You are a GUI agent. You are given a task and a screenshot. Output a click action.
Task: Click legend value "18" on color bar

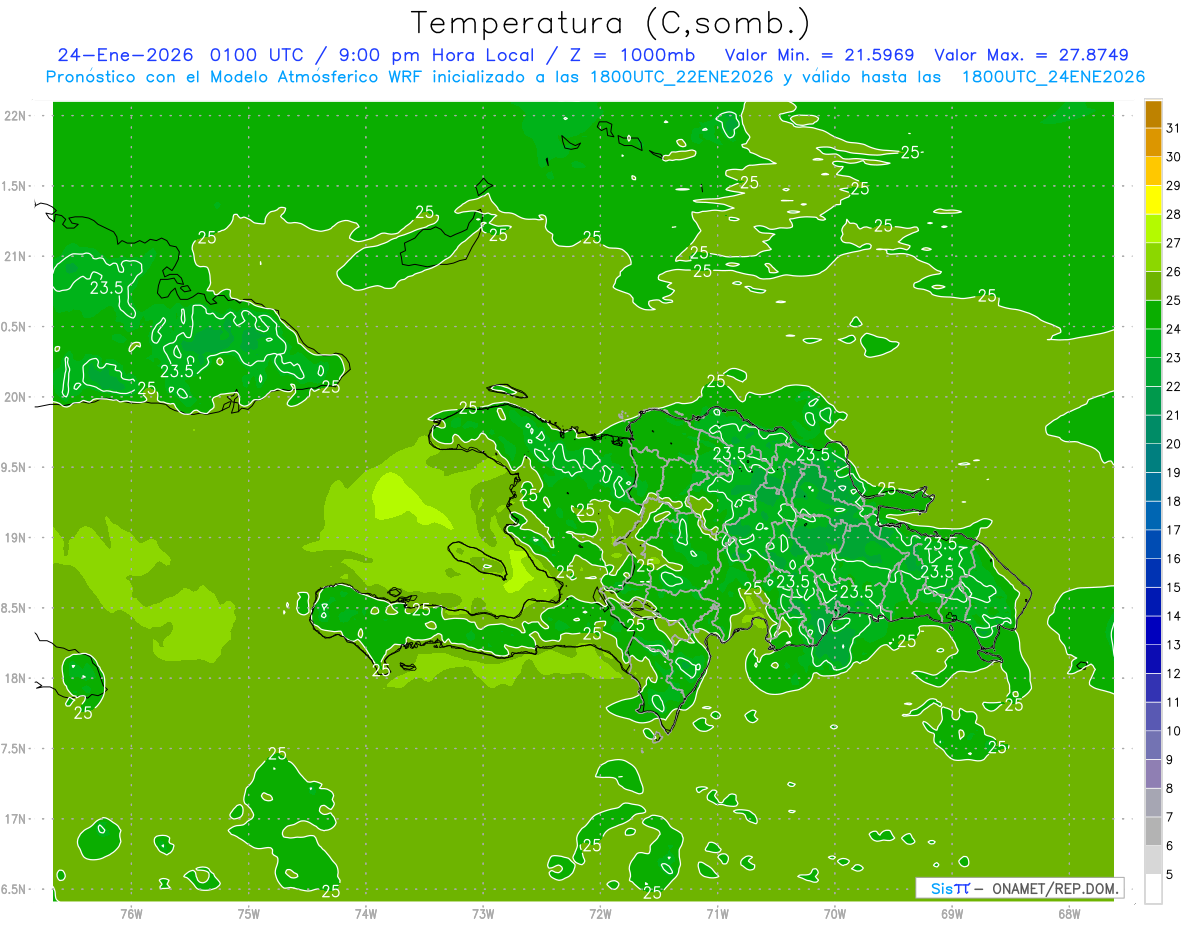[1174, 501]
